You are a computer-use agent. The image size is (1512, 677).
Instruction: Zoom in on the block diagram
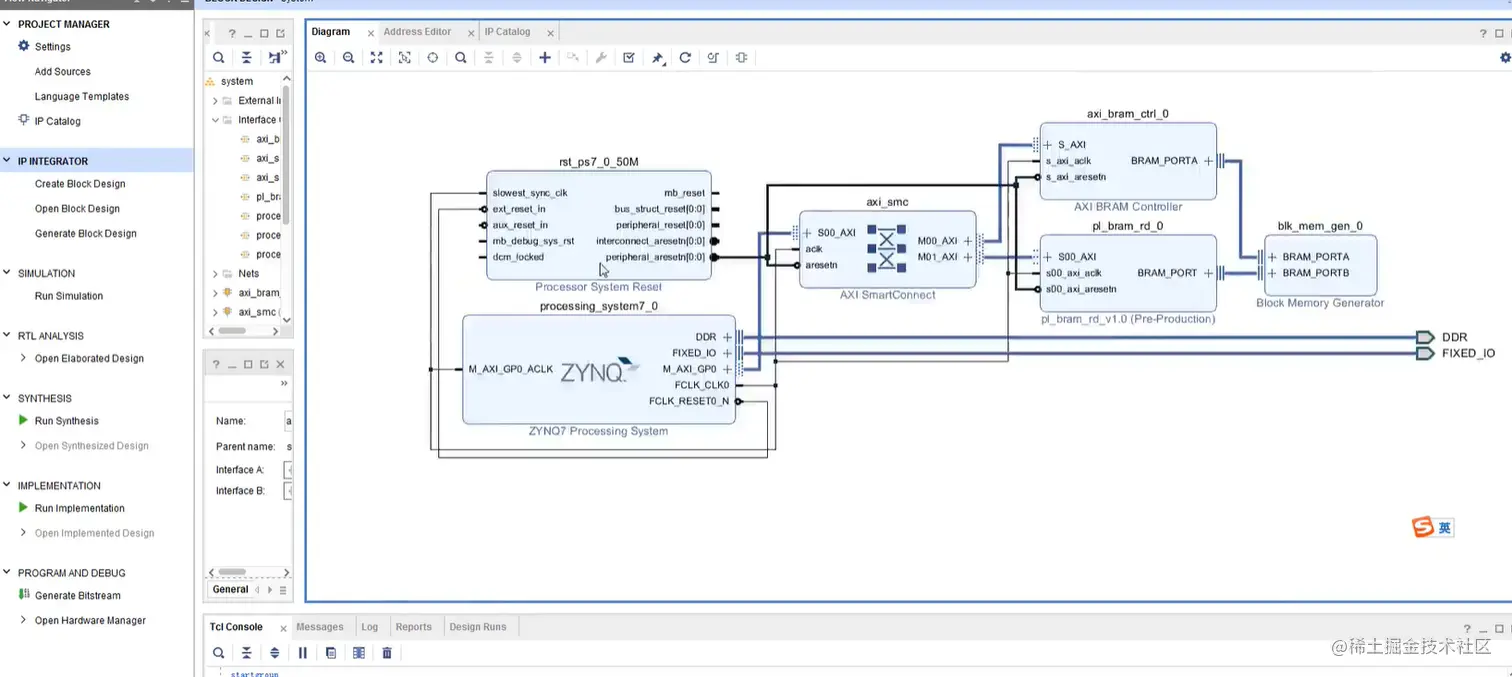coord(320,58)
